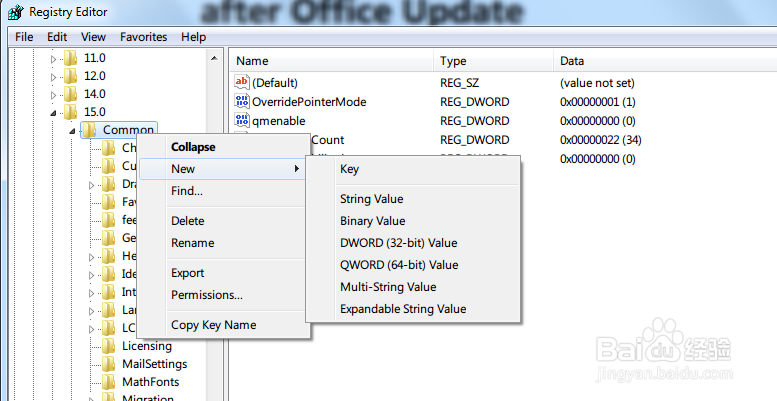Choose Permissions... in the context menu
Image resolution: width=777 pixels, height=401 pixels.
[x=223, y=295]
